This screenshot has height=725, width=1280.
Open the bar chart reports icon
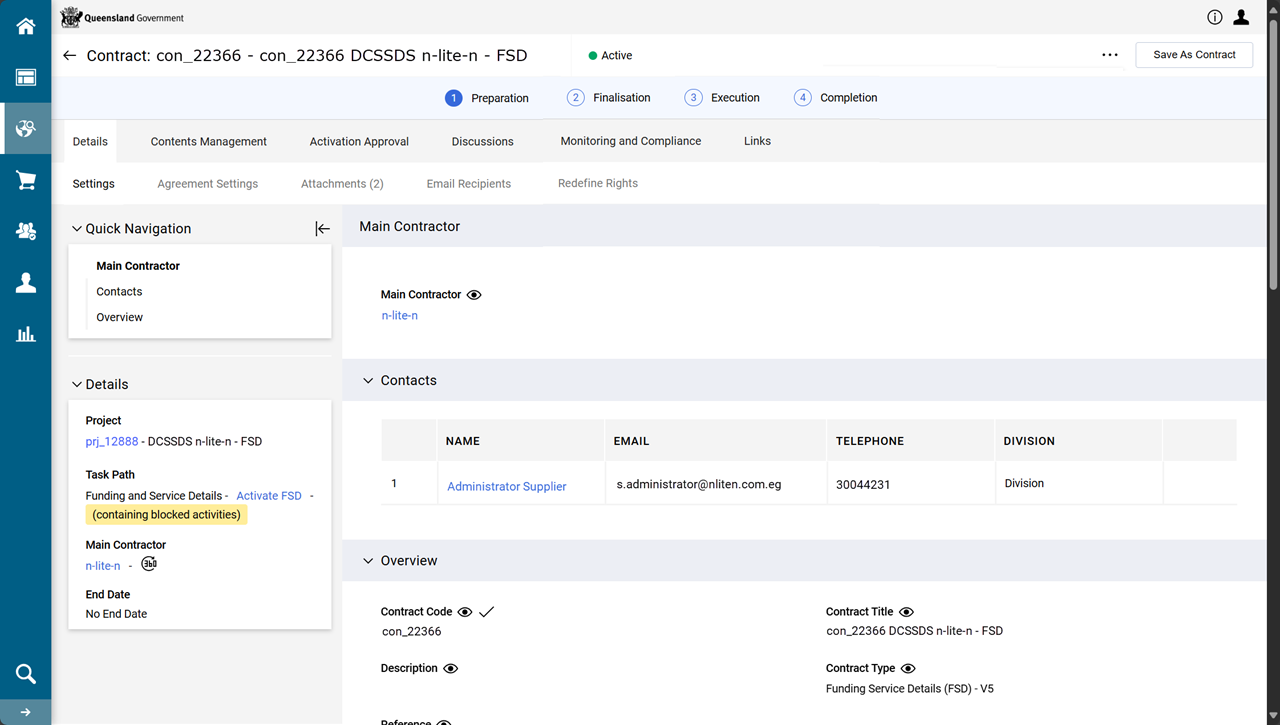tap(25, 334)
